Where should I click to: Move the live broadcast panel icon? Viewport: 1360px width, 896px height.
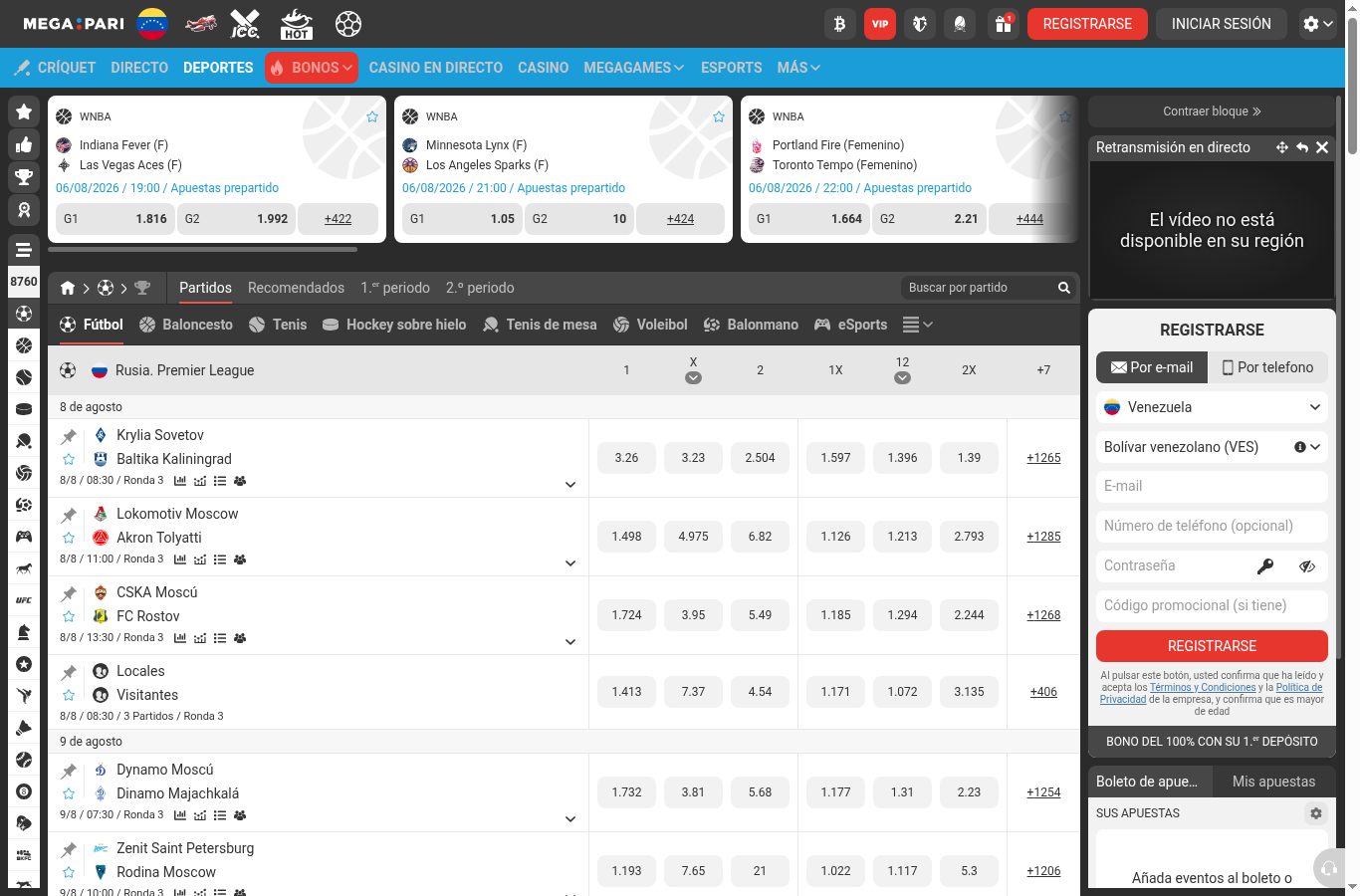1282,147
